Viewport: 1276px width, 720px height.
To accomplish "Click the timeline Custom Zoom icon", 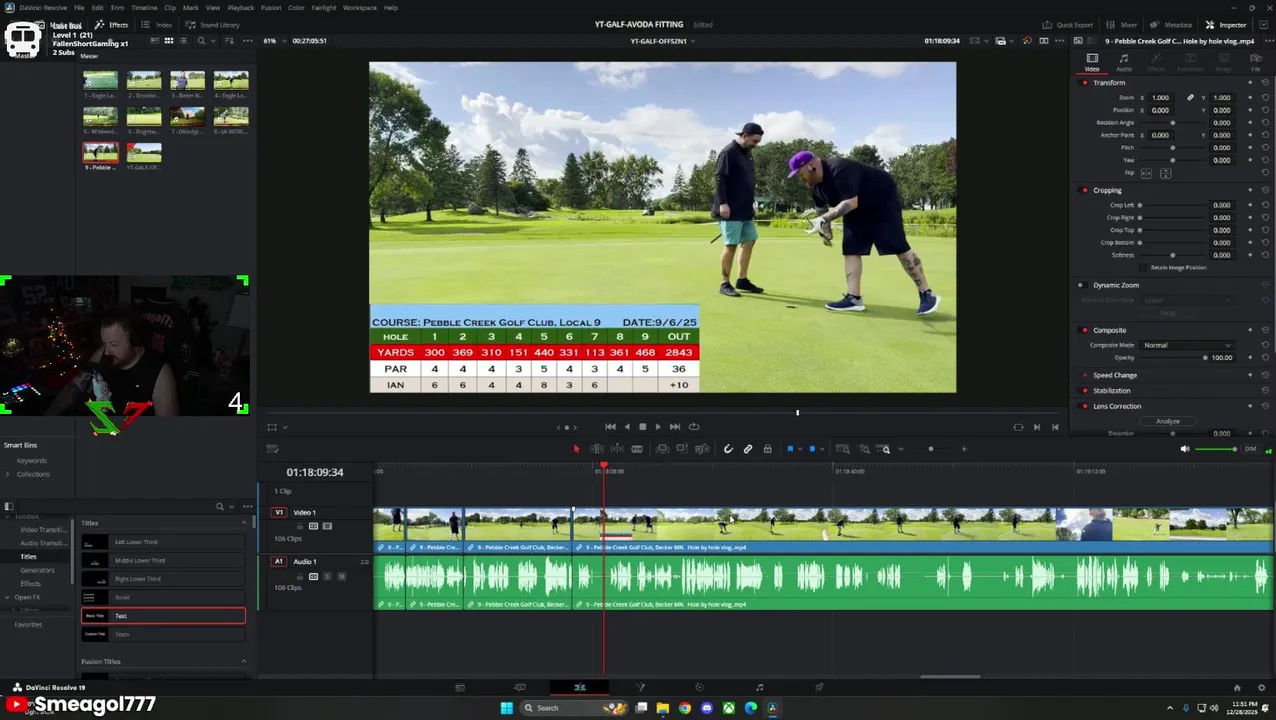I will (x=885, y=449).
